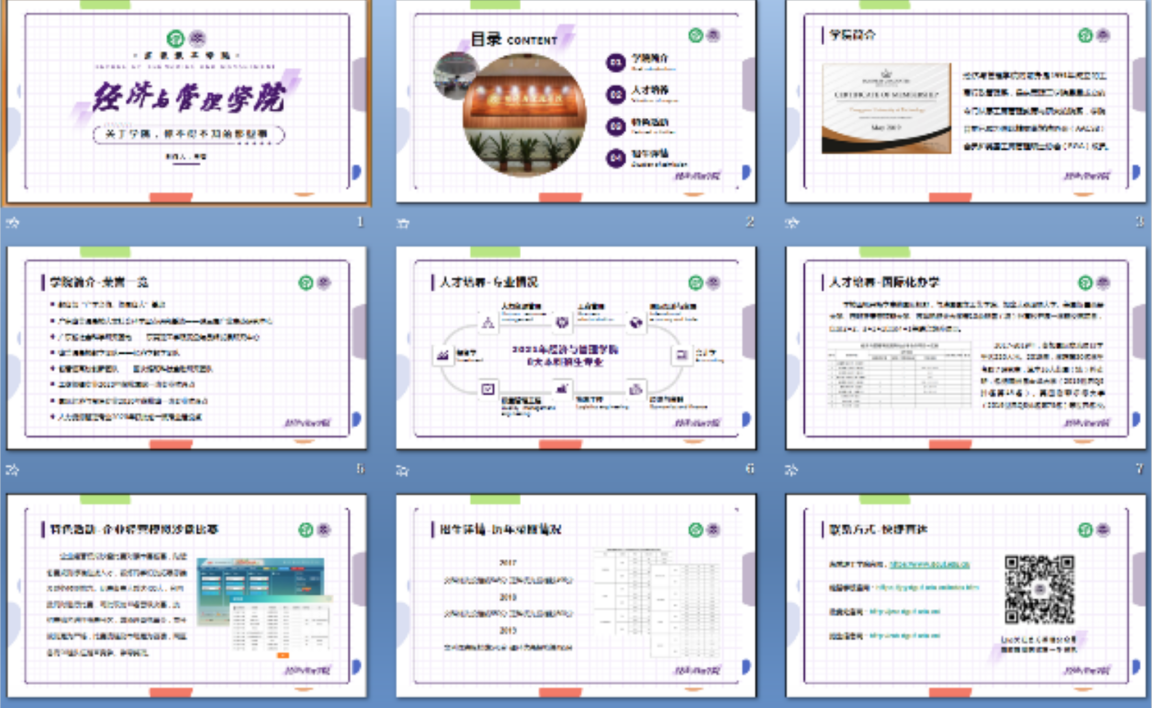Open the 学院简介-发展一览 slide thumbnail
The height and width of the screenshot is (708, 1152).
click(x=186, y=349)
